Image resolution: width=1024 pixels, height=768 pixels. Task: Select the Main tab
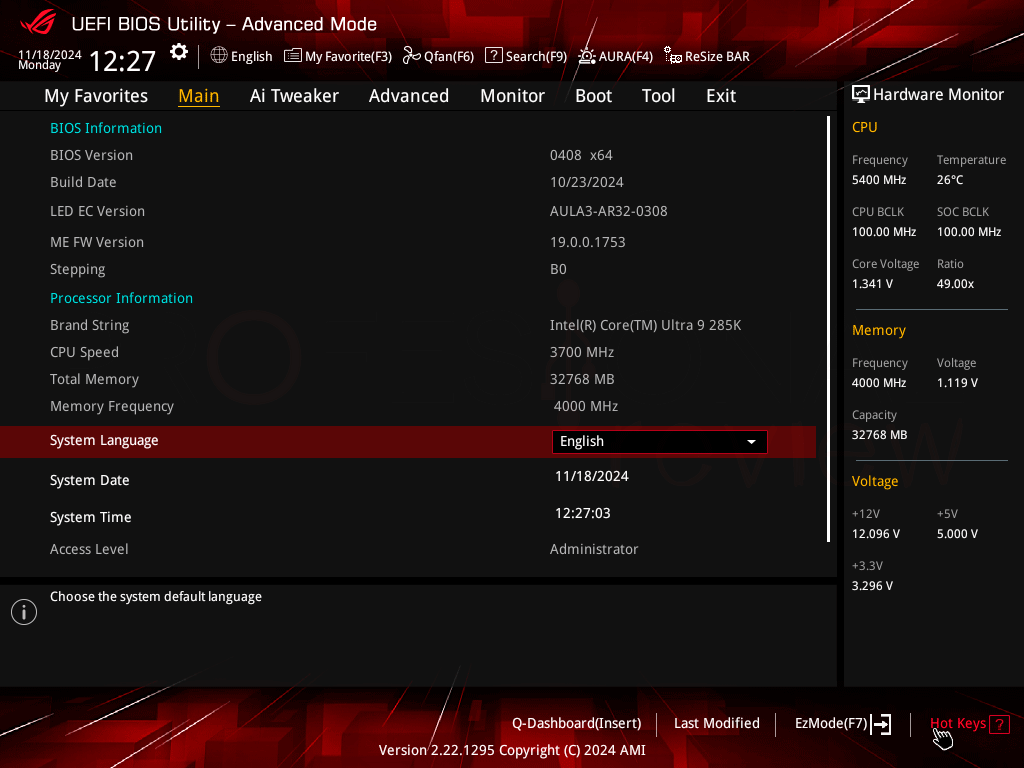(x=199, y=96)
